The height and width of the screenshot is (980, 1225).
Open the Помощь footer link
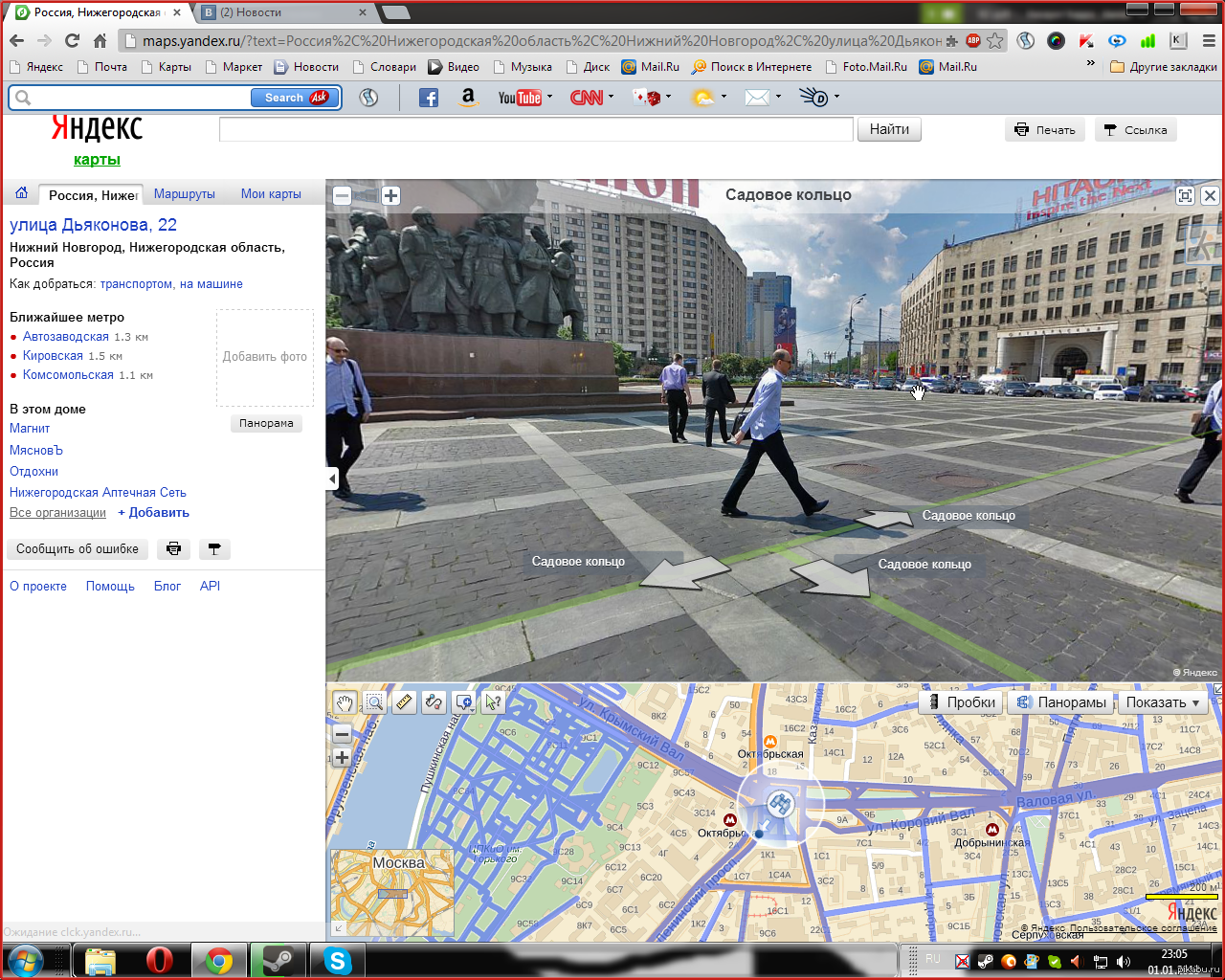pos(110,587)
